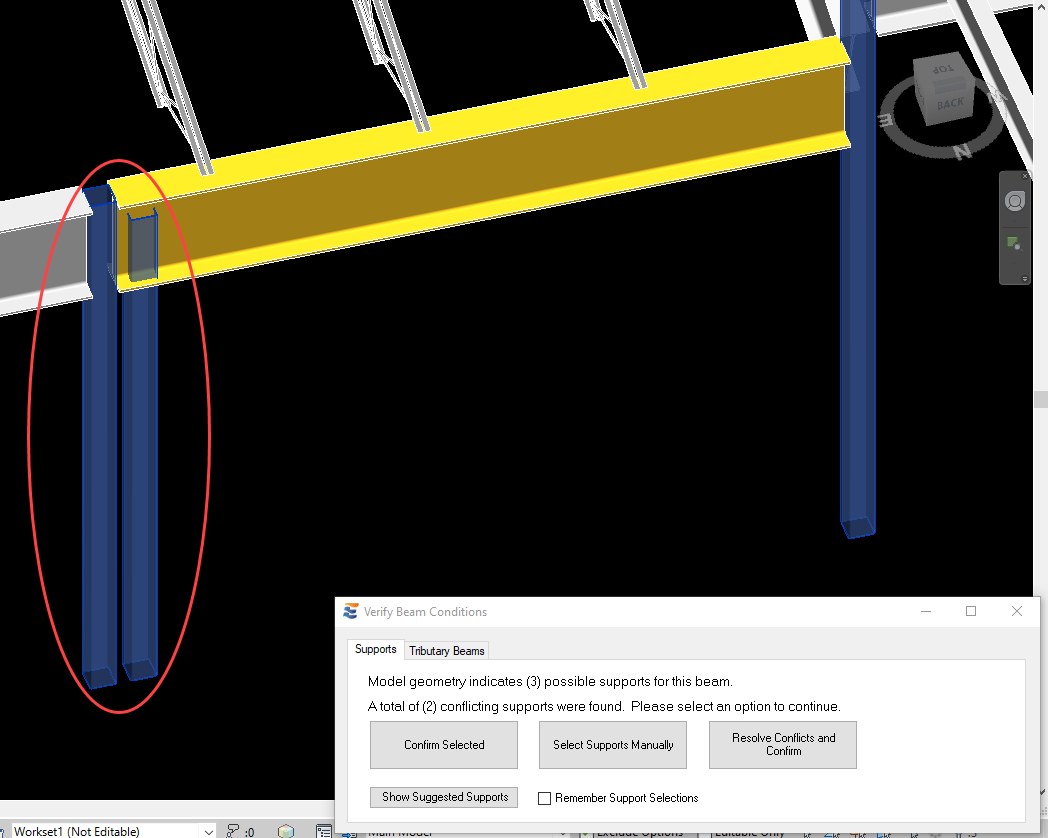Screen dimensions: 1048x838
Task: Open the Steering Wheels navigation tool
Action: point(1014,201)
